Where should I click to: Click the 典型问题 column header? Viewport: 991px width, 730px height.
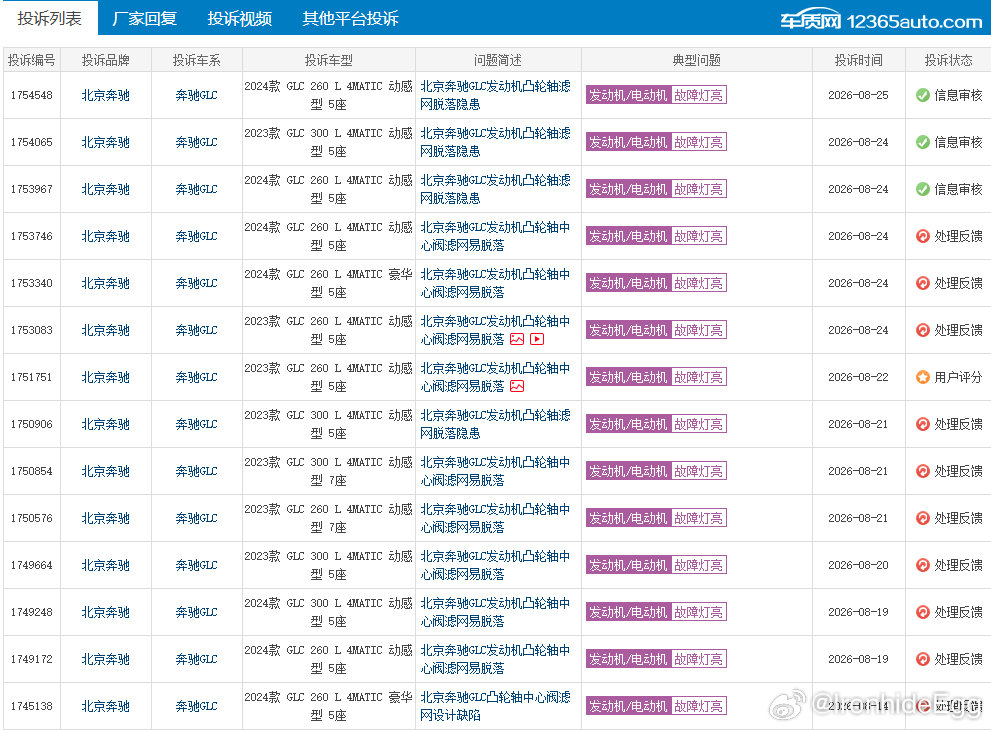coord(696,60)
